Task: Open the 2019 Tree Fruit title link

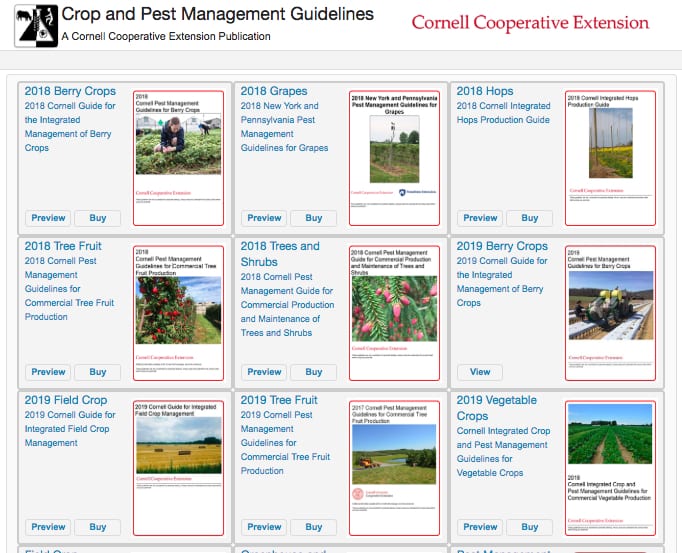Action: 279,400
